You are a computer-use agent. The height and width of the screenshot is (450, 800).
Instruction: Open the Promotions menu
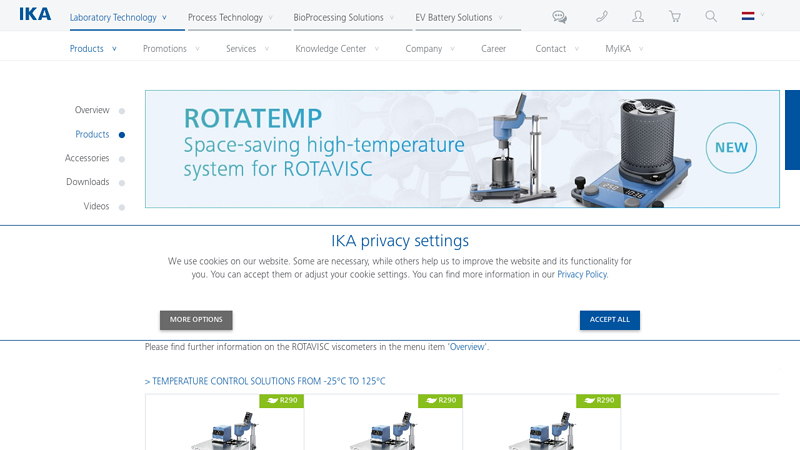[x=165, y=48]
